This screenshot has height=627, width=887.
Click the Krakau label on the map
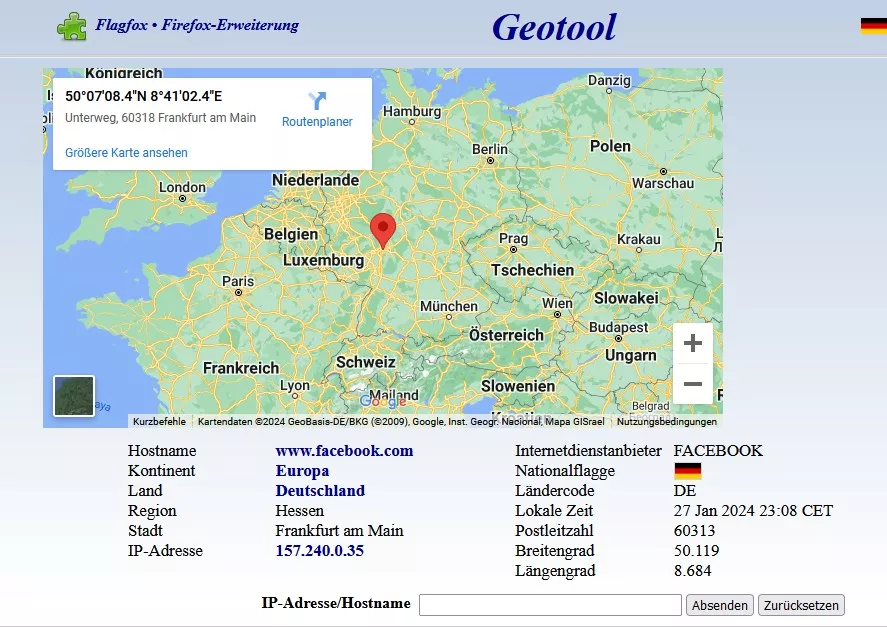[639, 239]
